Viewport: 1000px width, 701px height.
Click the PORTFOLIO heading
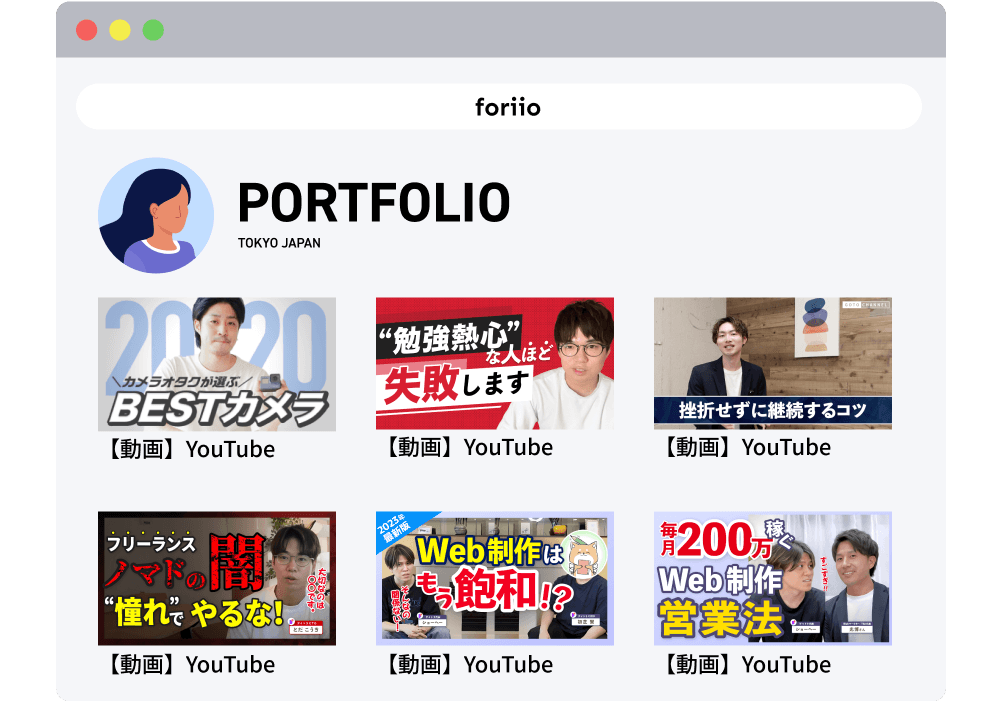point(373,203)
